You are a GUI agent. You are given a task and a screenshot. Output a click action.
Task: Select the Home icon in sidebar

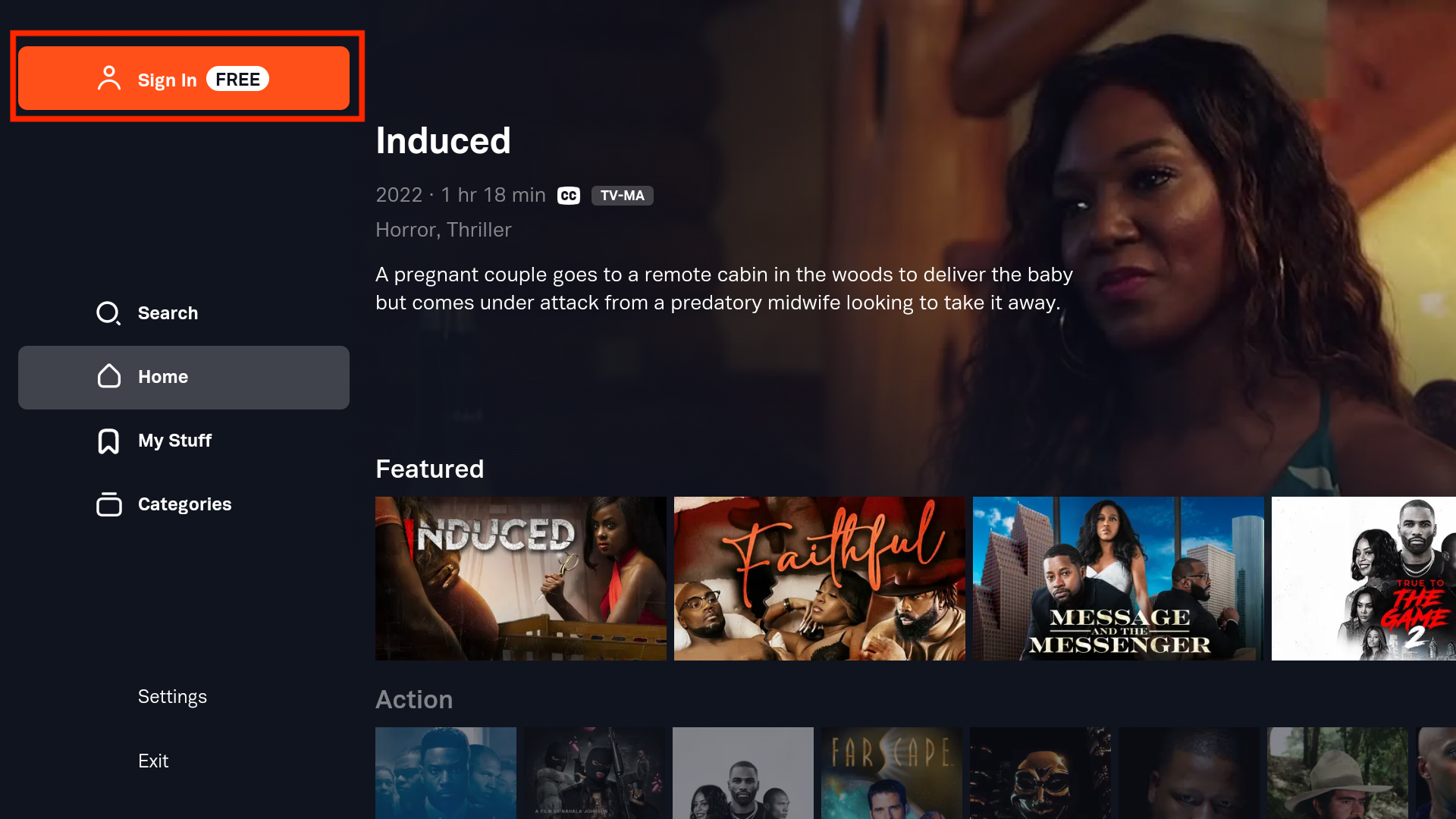pos(110,377)
